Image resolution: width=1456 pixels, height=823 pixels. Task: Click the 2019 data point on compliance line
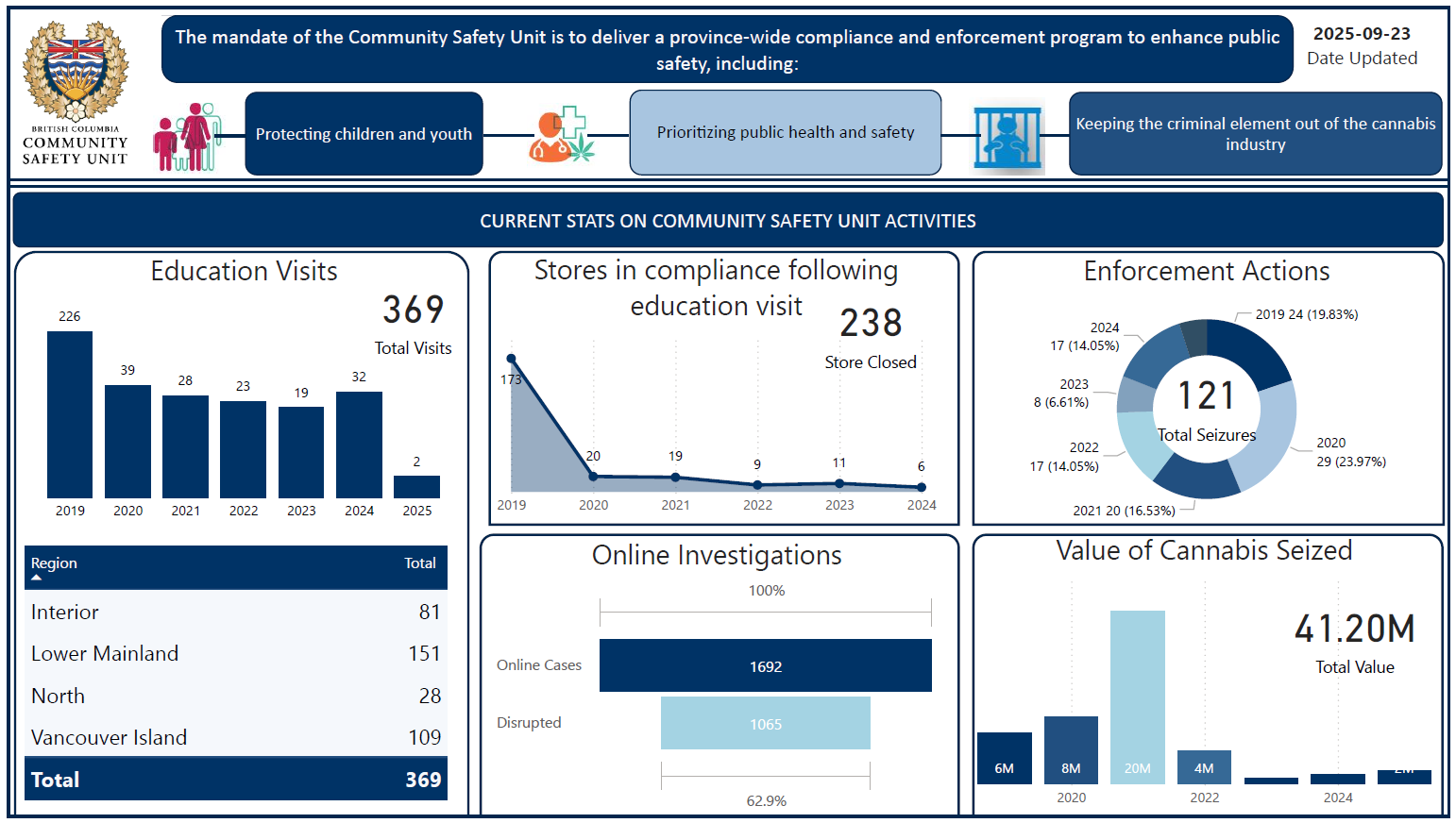click(x=512, y=359)
